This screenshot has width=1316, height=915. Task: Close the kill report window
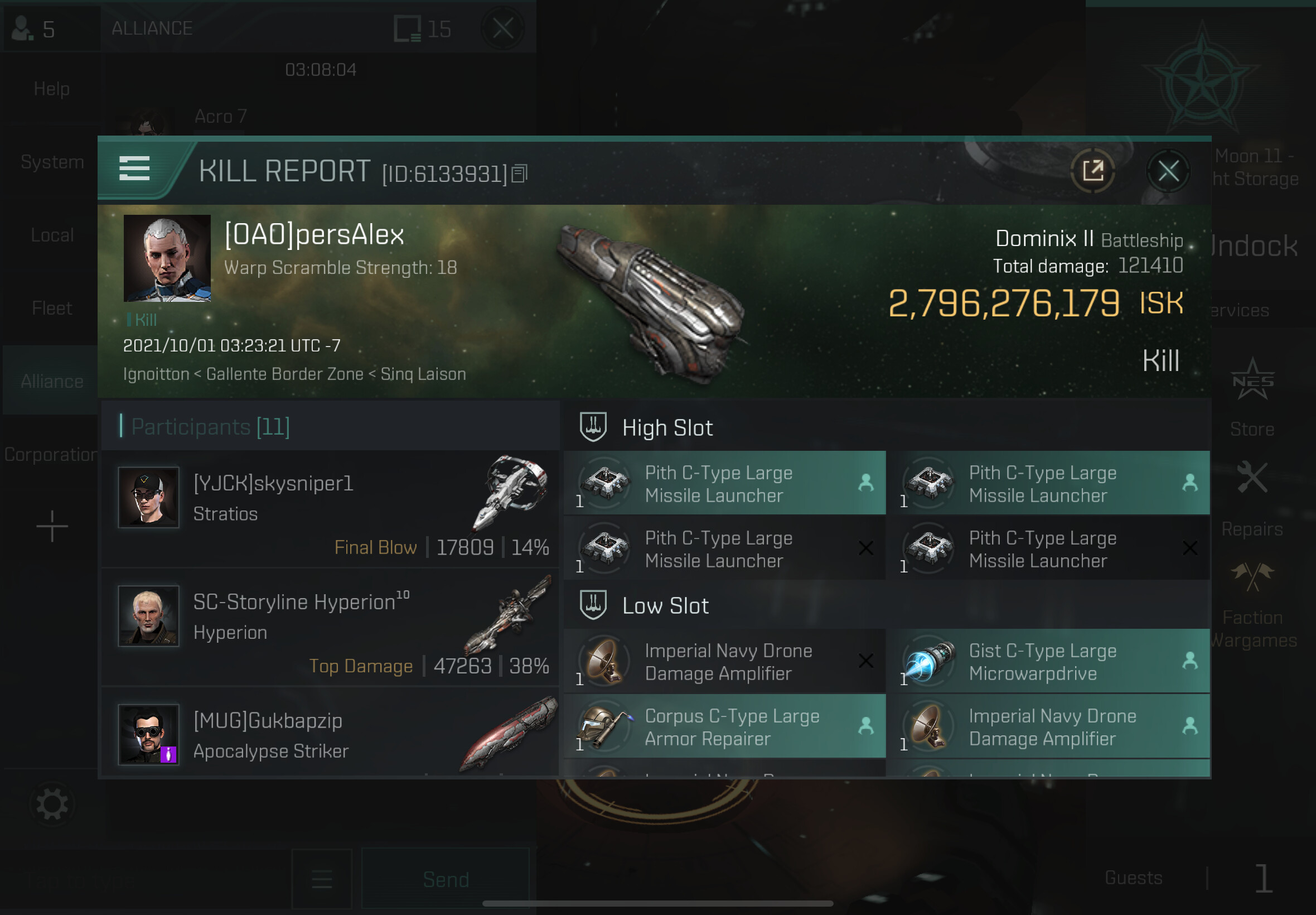(1168, 170)
